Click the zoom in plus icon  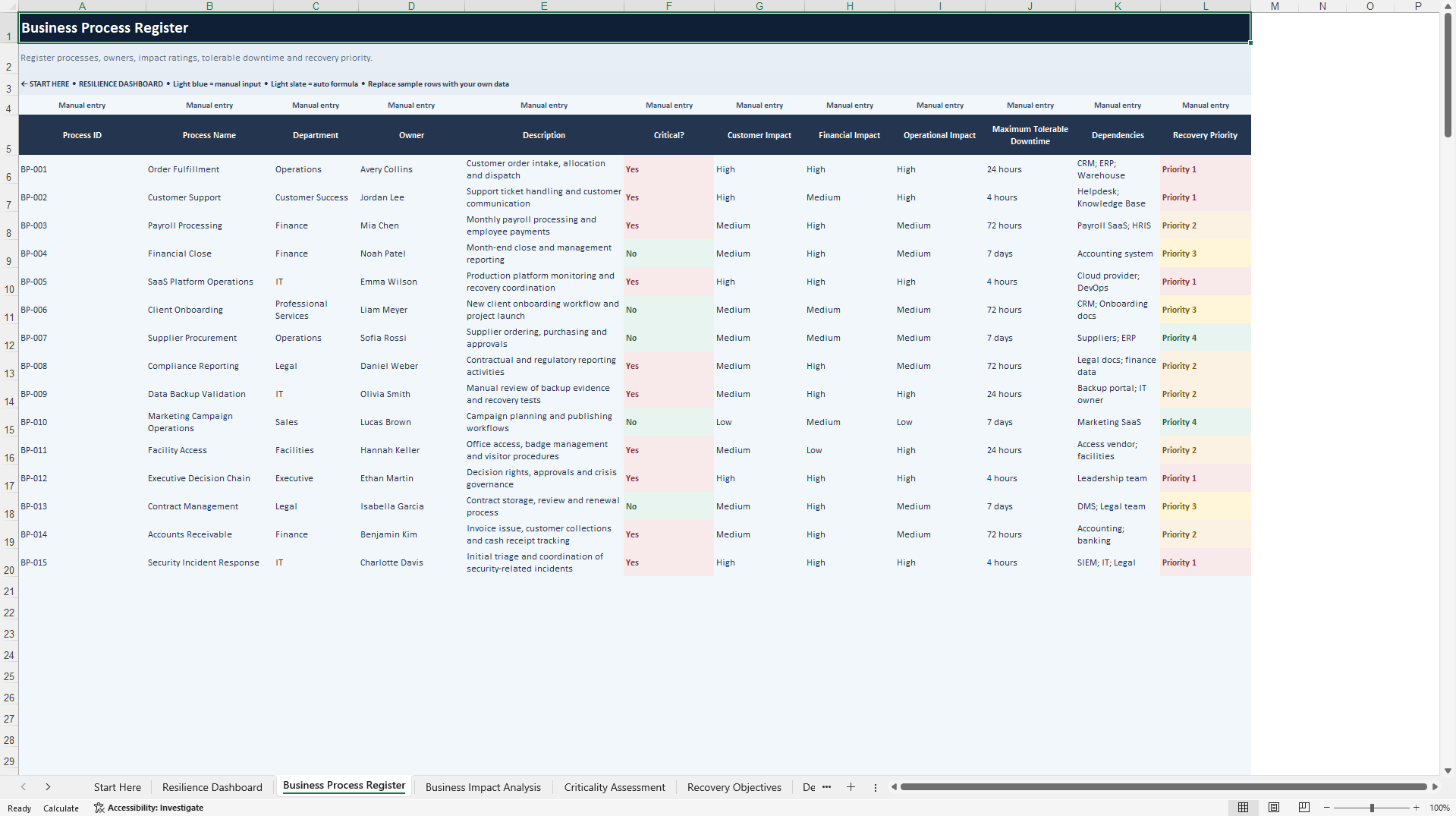pos(1416,808)
